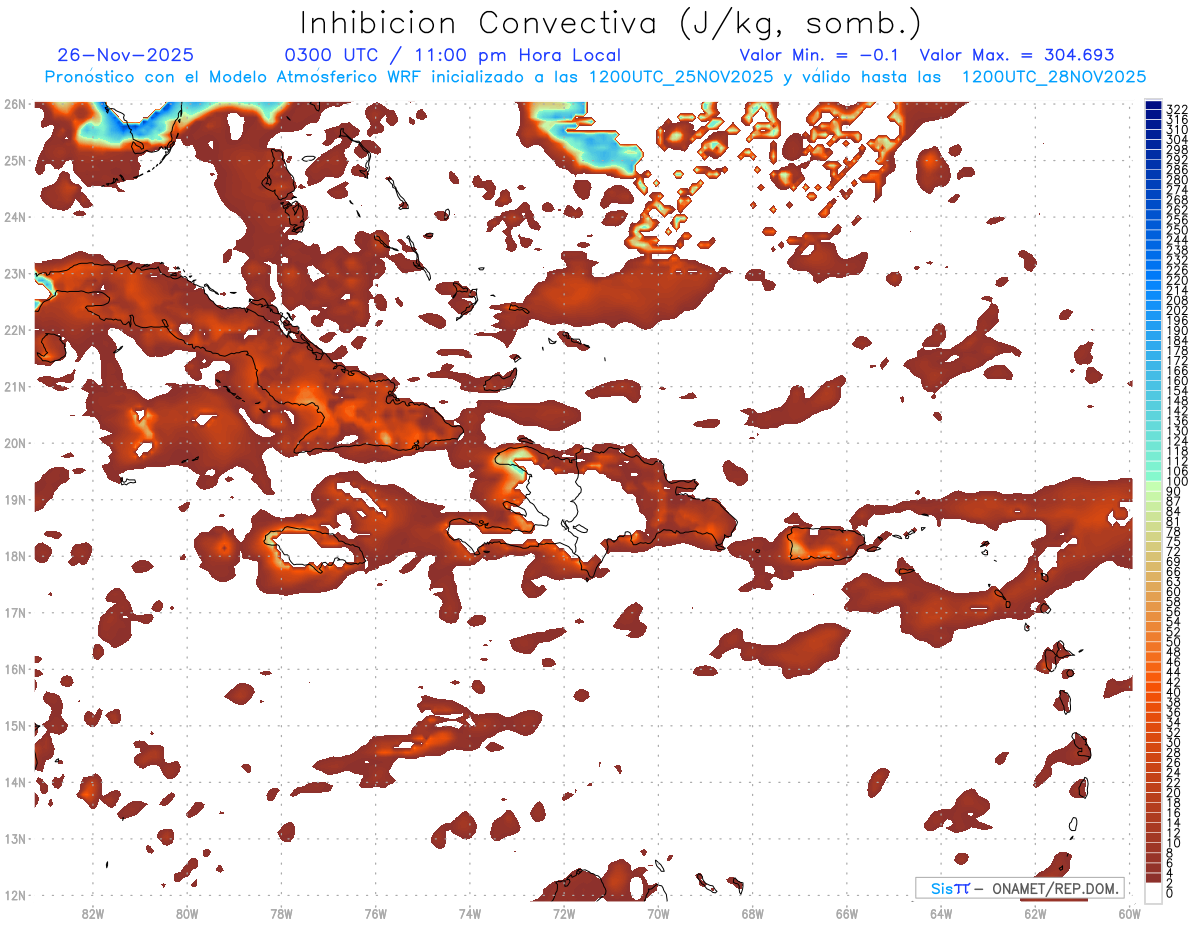The image size is (1200, 927).
Task: Click the dark blue 322 color bar swatch
Action: (1153, 105)
